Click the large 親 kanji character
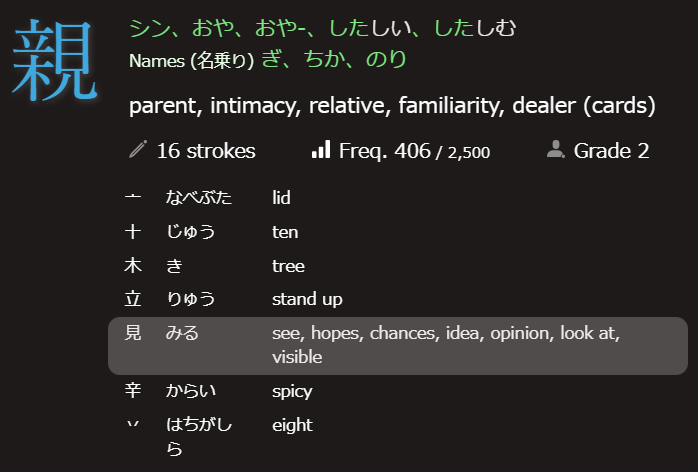Viewport: 698px width, 472px height. point(56,63)
